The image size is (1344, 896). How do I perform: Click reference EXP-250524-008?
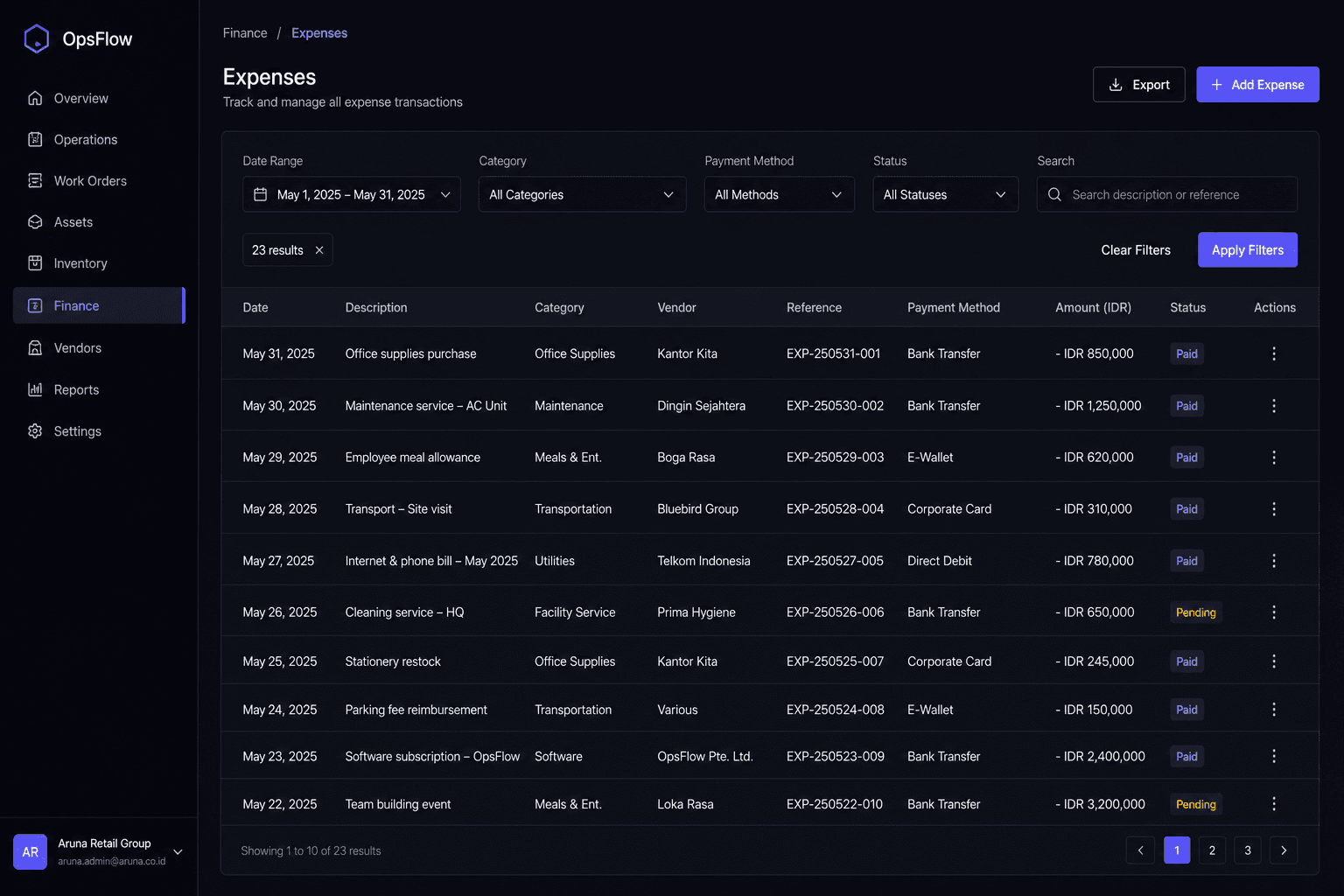pos(835,710)
